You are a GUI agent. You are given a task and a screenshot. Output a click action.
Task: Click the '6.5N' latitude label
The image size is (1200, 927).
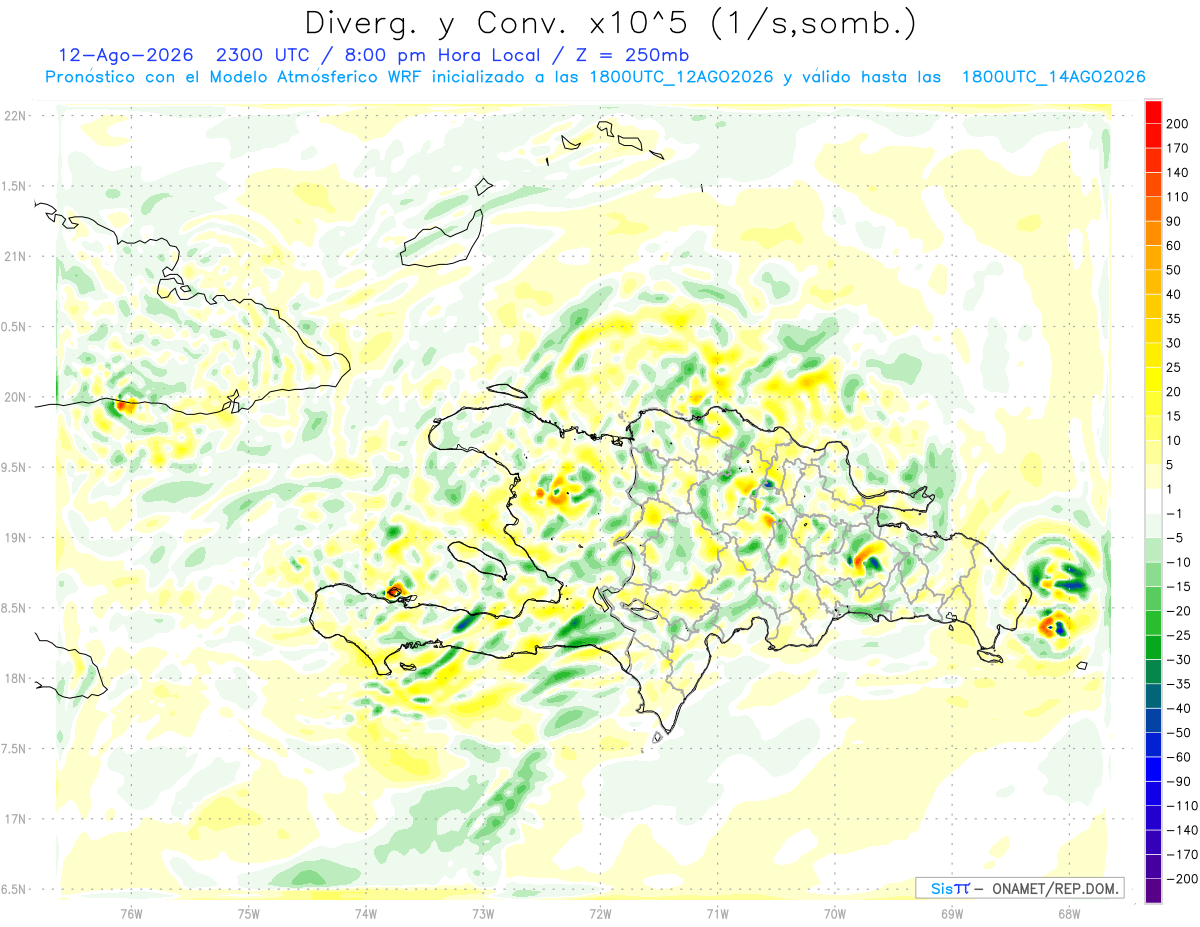pyautogui.click(x=14, y=889)
